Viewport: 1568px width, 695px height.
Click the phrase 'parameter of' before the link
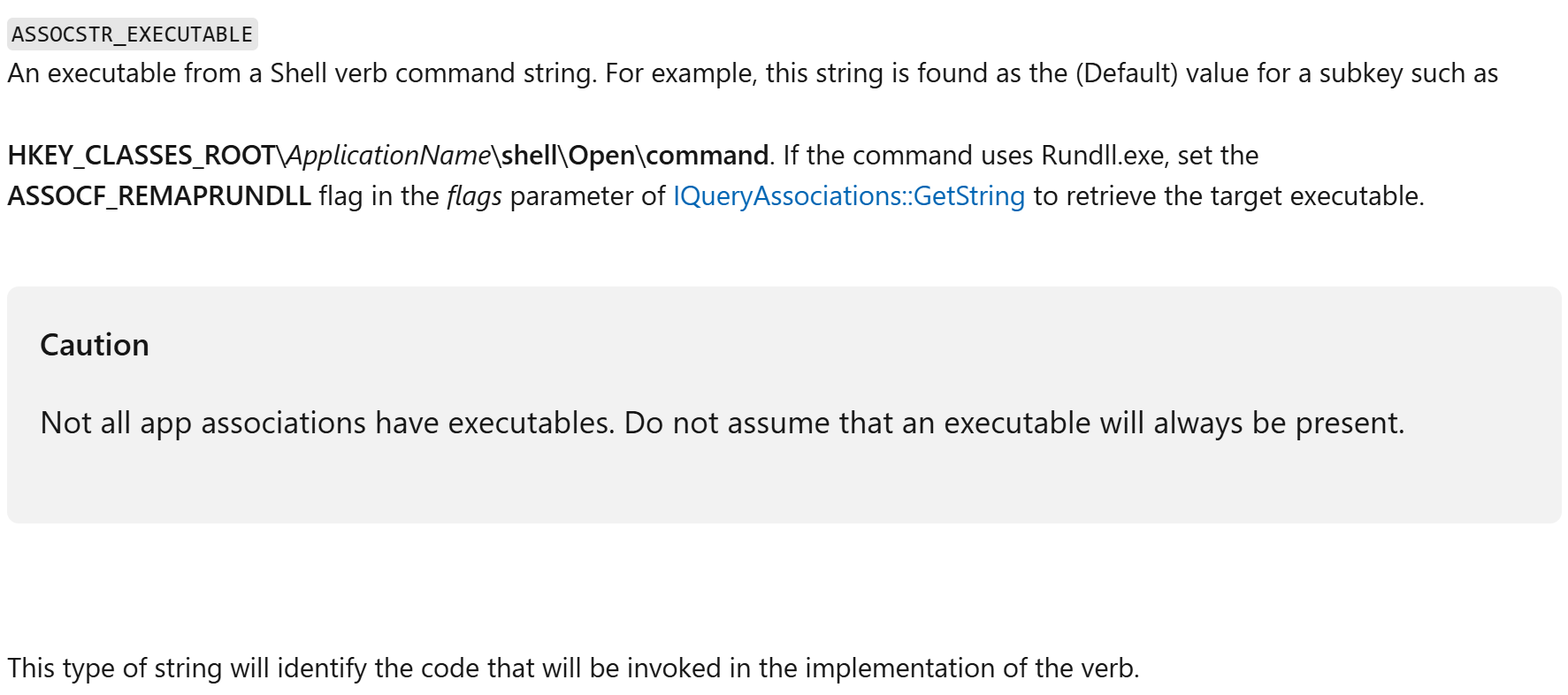(x=587, y=195)
